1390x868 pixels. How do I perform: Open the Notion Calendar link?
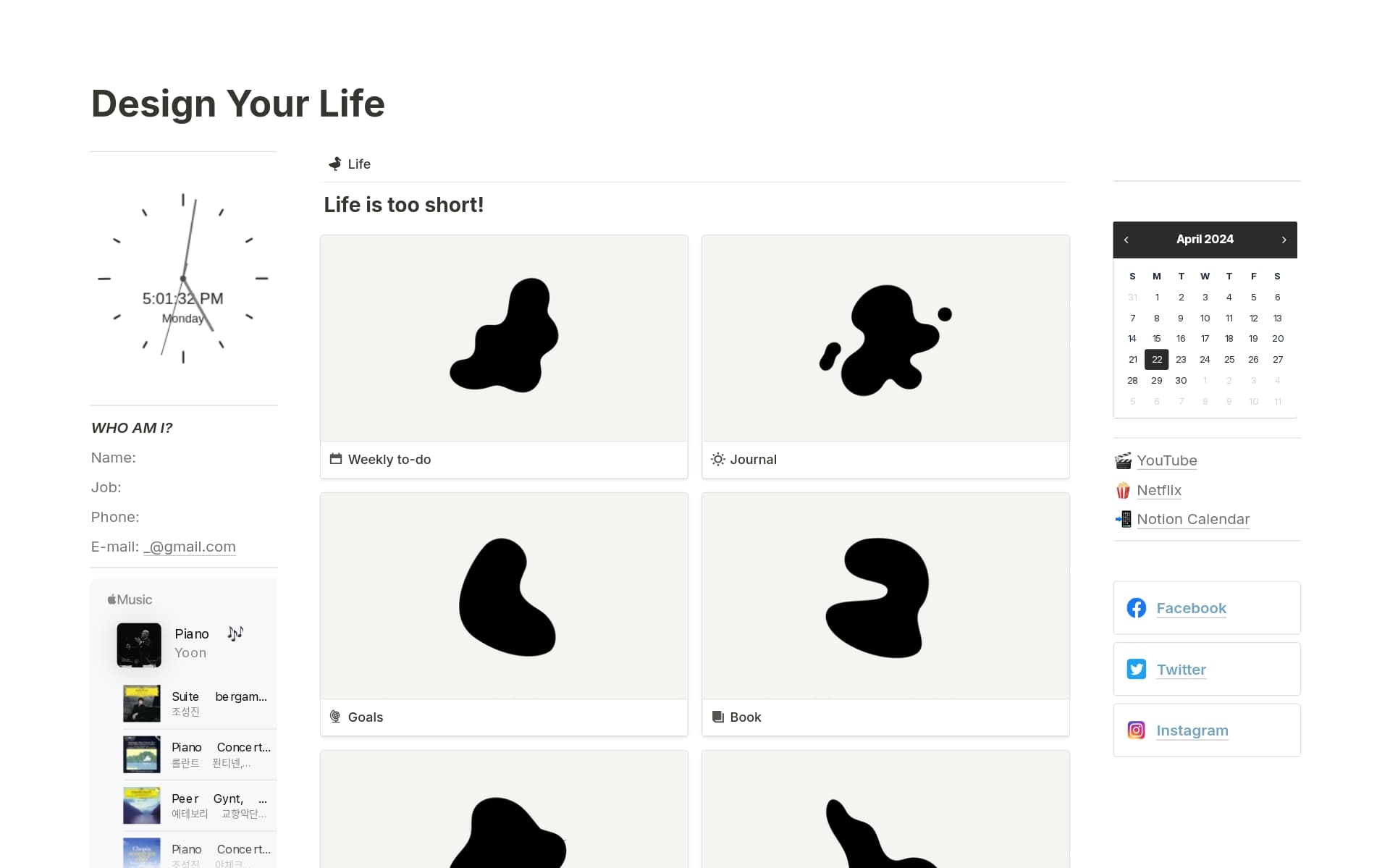1192,519
